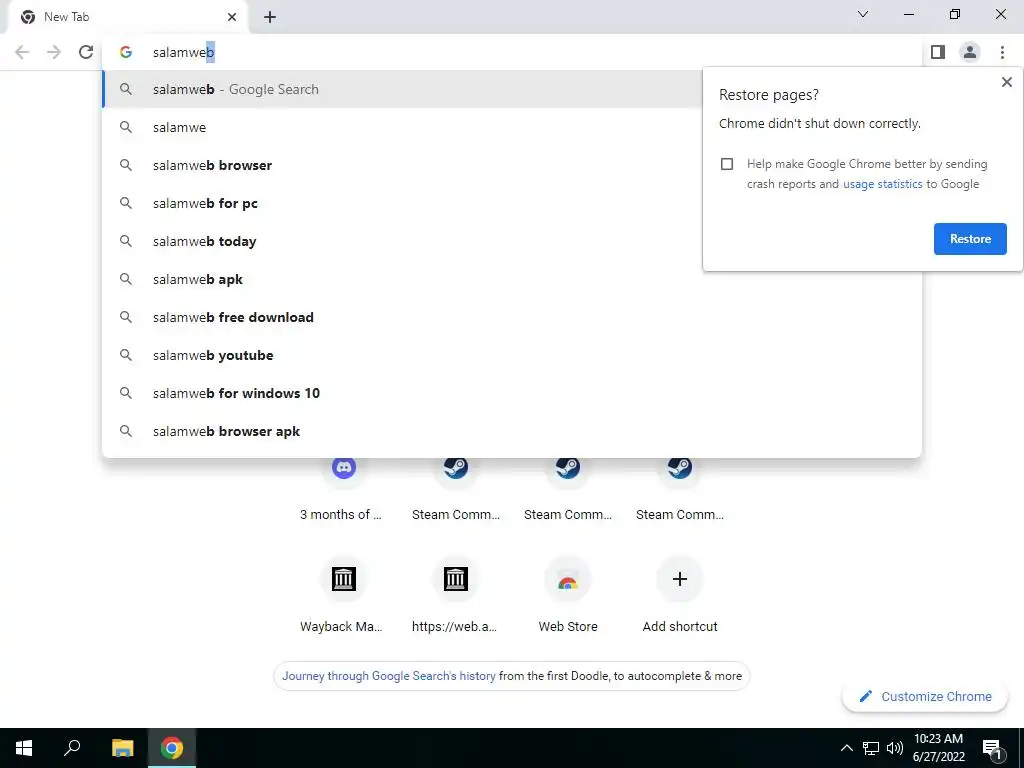The height and width of the screenshot is (768, 1024).
Task: Open the tab search chevron
Action: tap(863, 14)
